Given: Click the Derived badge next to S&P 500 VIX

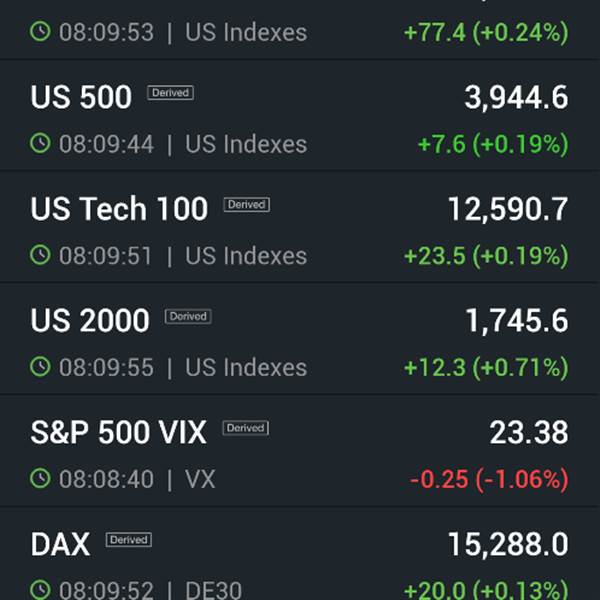Looking at the screenshot, I should click(x=246, y=428).
